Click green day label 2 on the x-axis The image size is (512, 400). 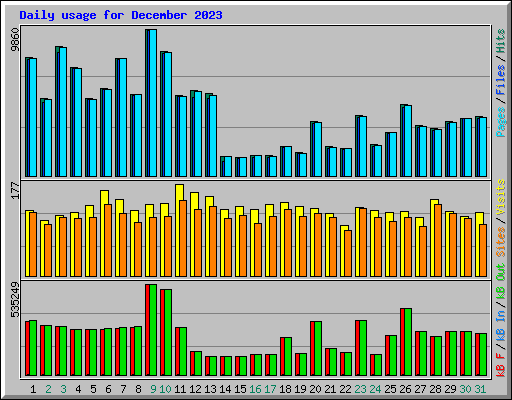coord(48,389)
